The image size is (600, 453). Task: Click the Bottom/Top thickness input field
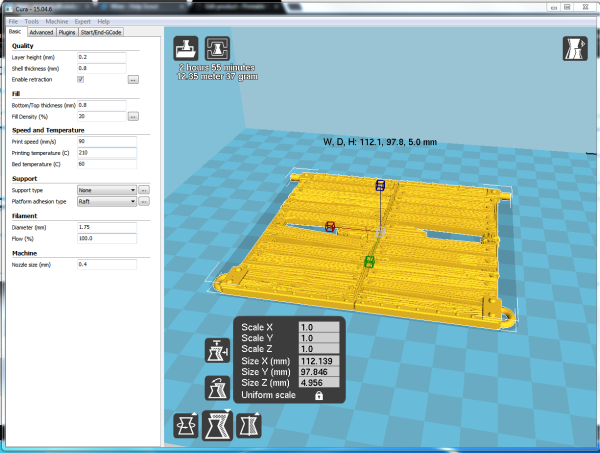(x=102, y=105)
